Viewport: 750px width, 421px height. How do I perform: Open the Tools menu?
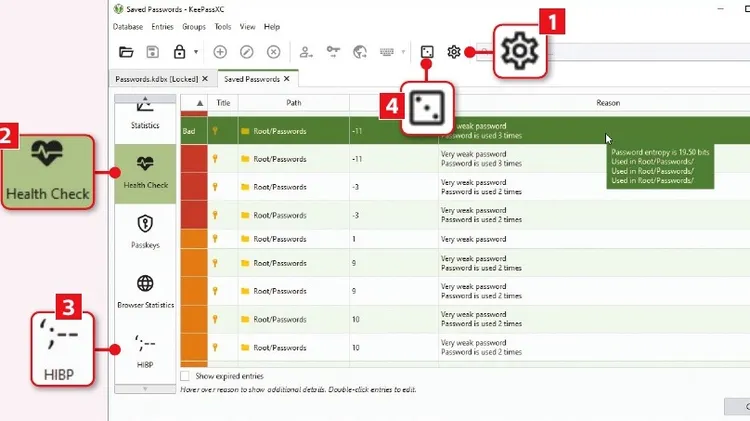[222, 27]
